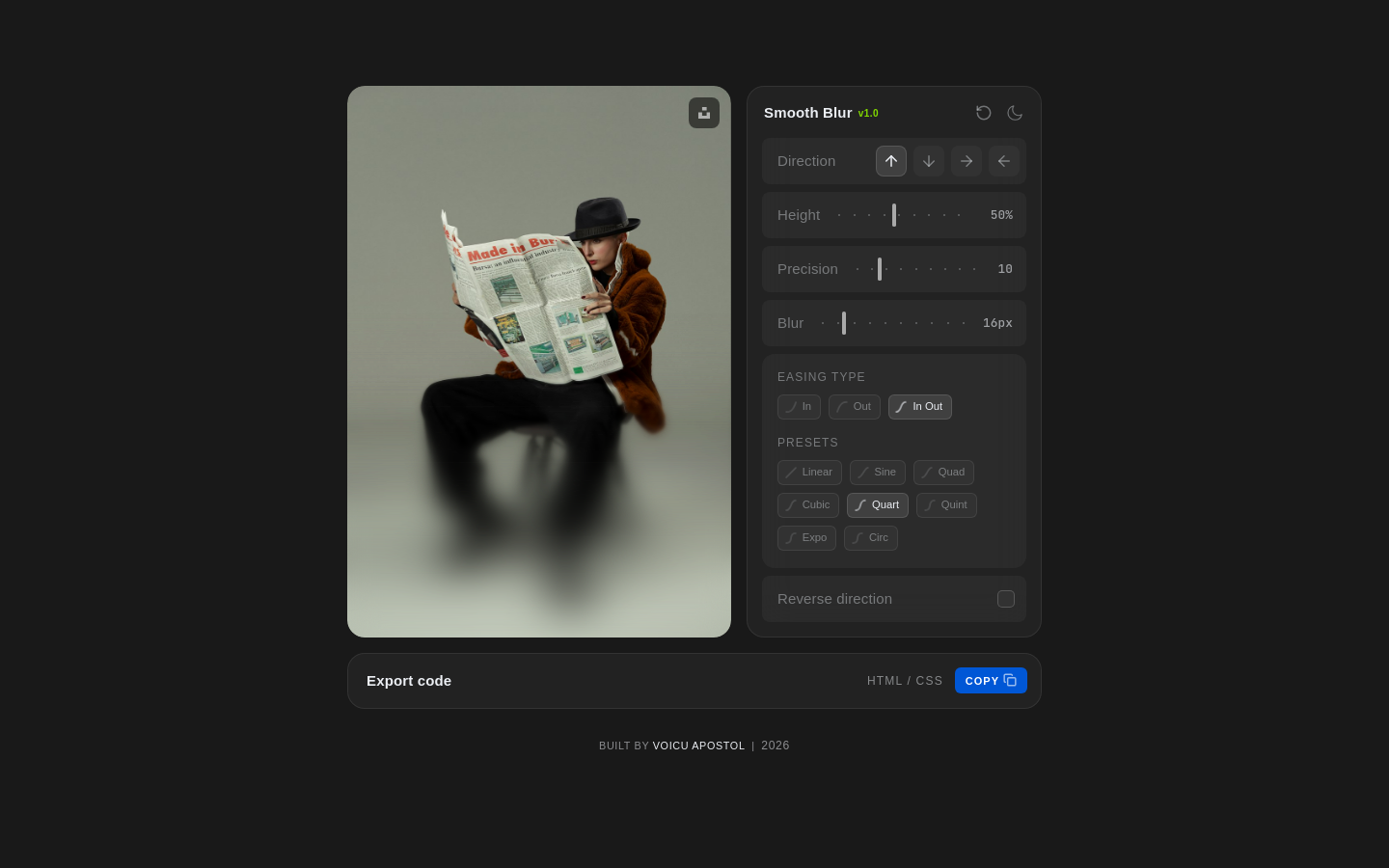Copy the export code

coord(991,680)
